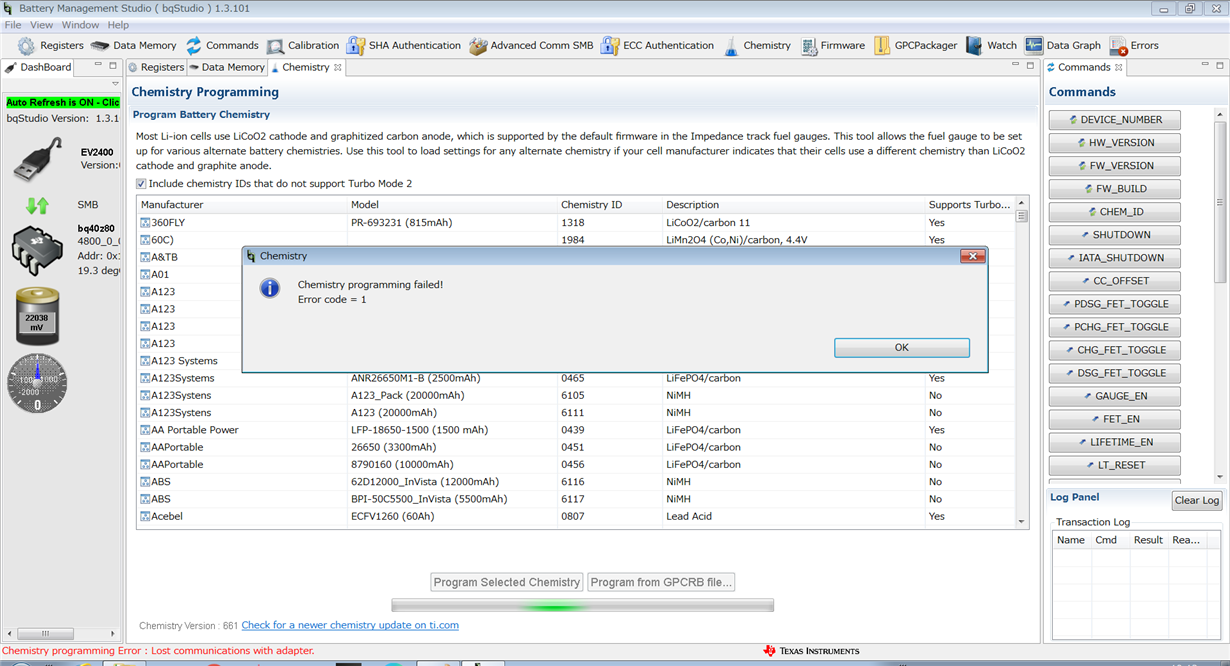Open Calibration tool

(303, 45)
